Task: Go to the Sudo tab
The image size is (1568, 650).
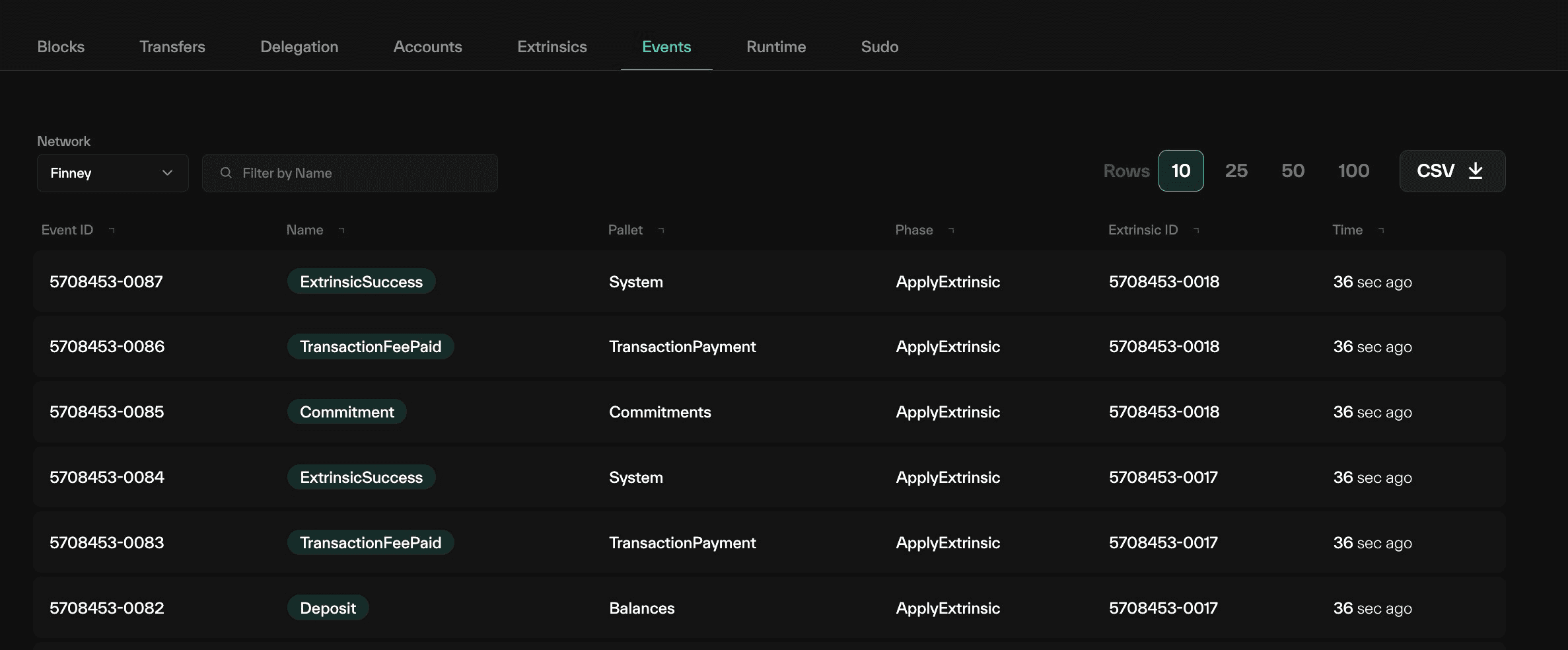Action: pos(880,47)
